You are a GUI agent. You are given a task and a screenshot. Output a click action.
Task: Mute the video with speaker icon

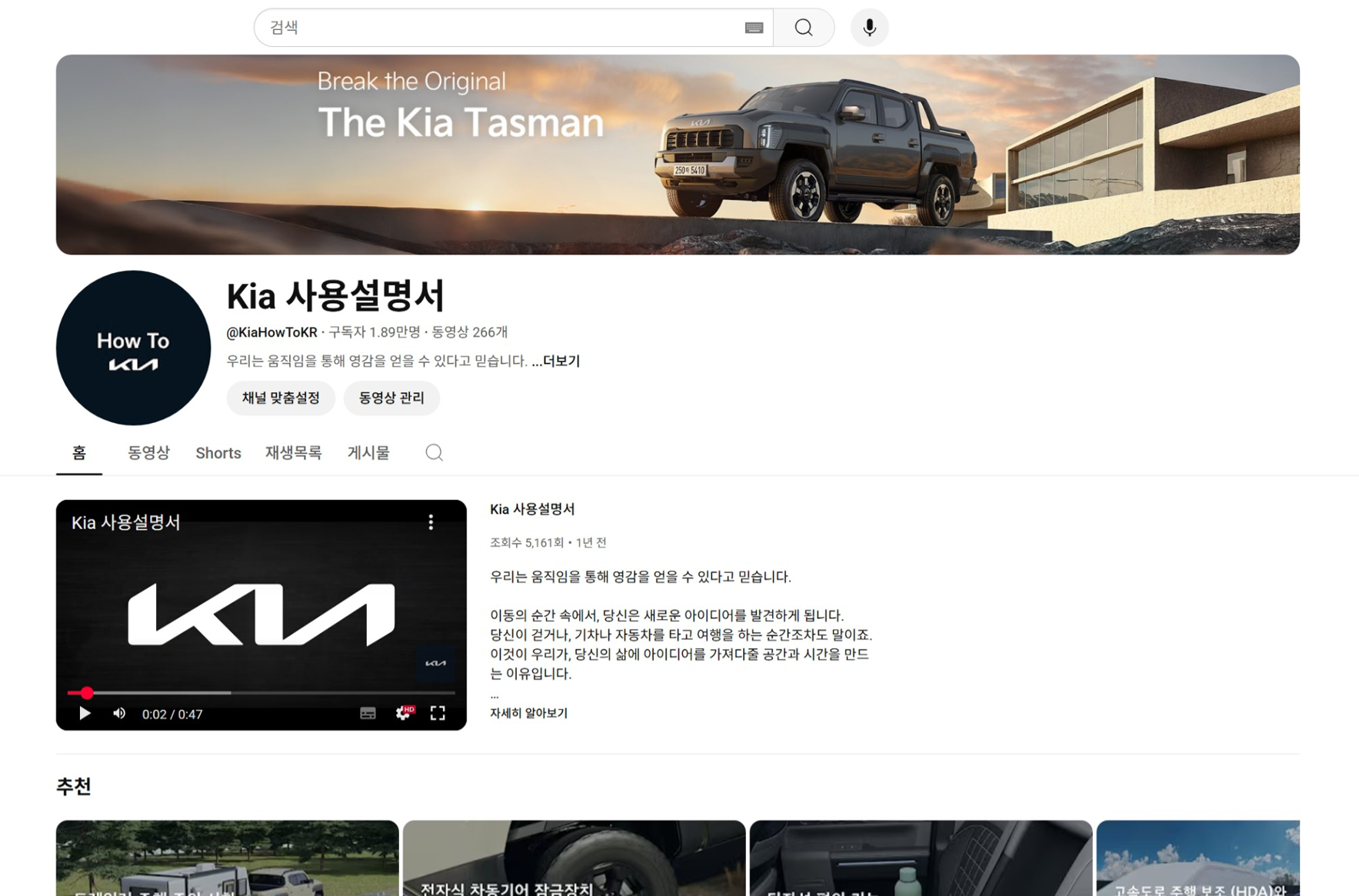click(x=119, y=714)
